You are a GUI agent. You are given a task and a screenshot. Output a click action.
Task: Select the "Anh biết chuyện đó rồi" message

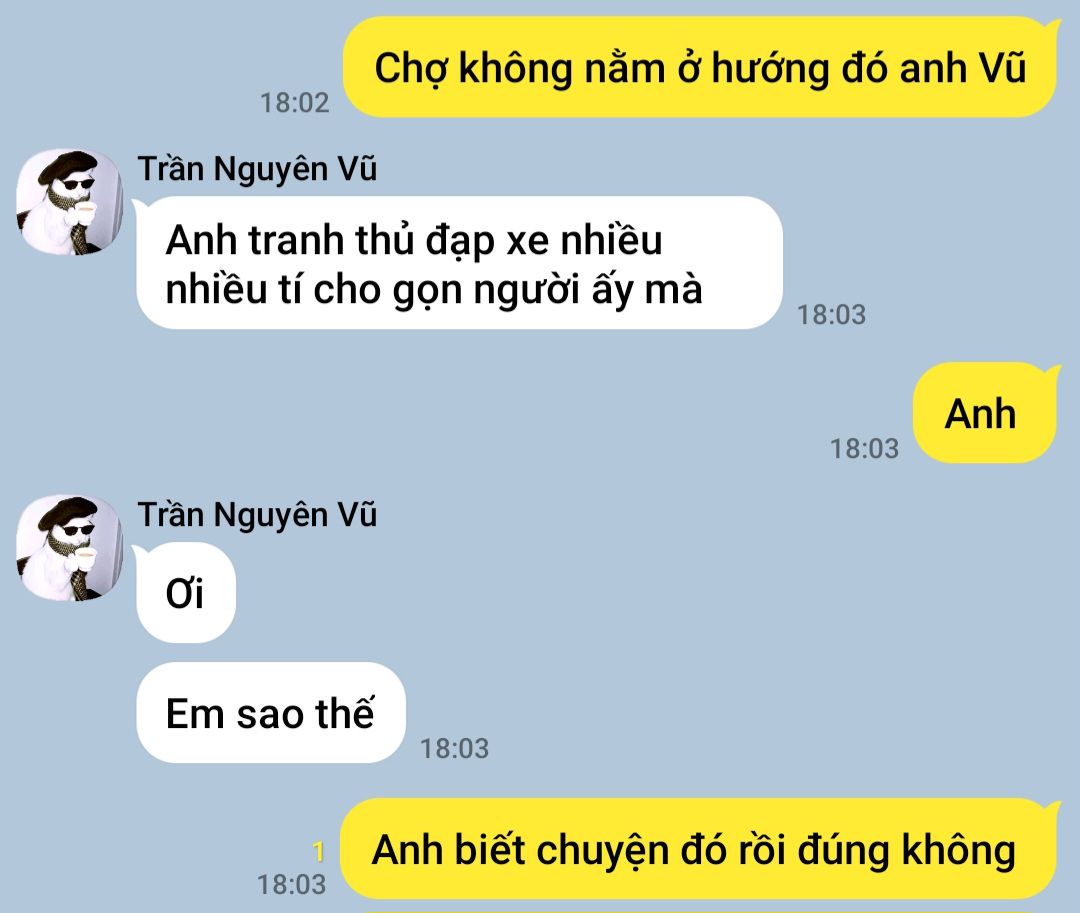coord(700,849)
